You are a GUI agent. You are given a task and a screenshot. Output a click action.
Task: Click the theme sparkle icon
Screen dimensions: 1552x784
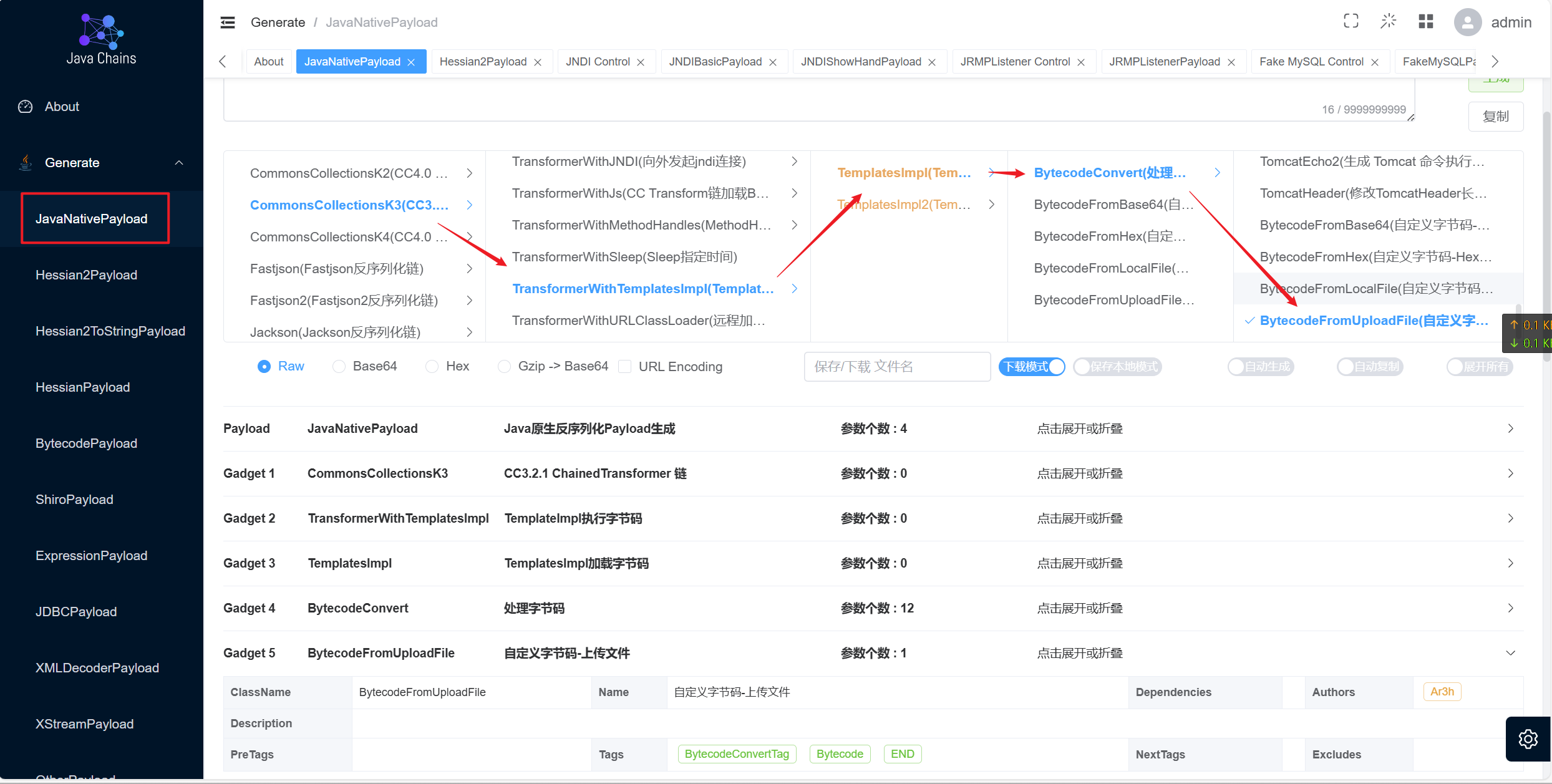(x=1388, y=21)
